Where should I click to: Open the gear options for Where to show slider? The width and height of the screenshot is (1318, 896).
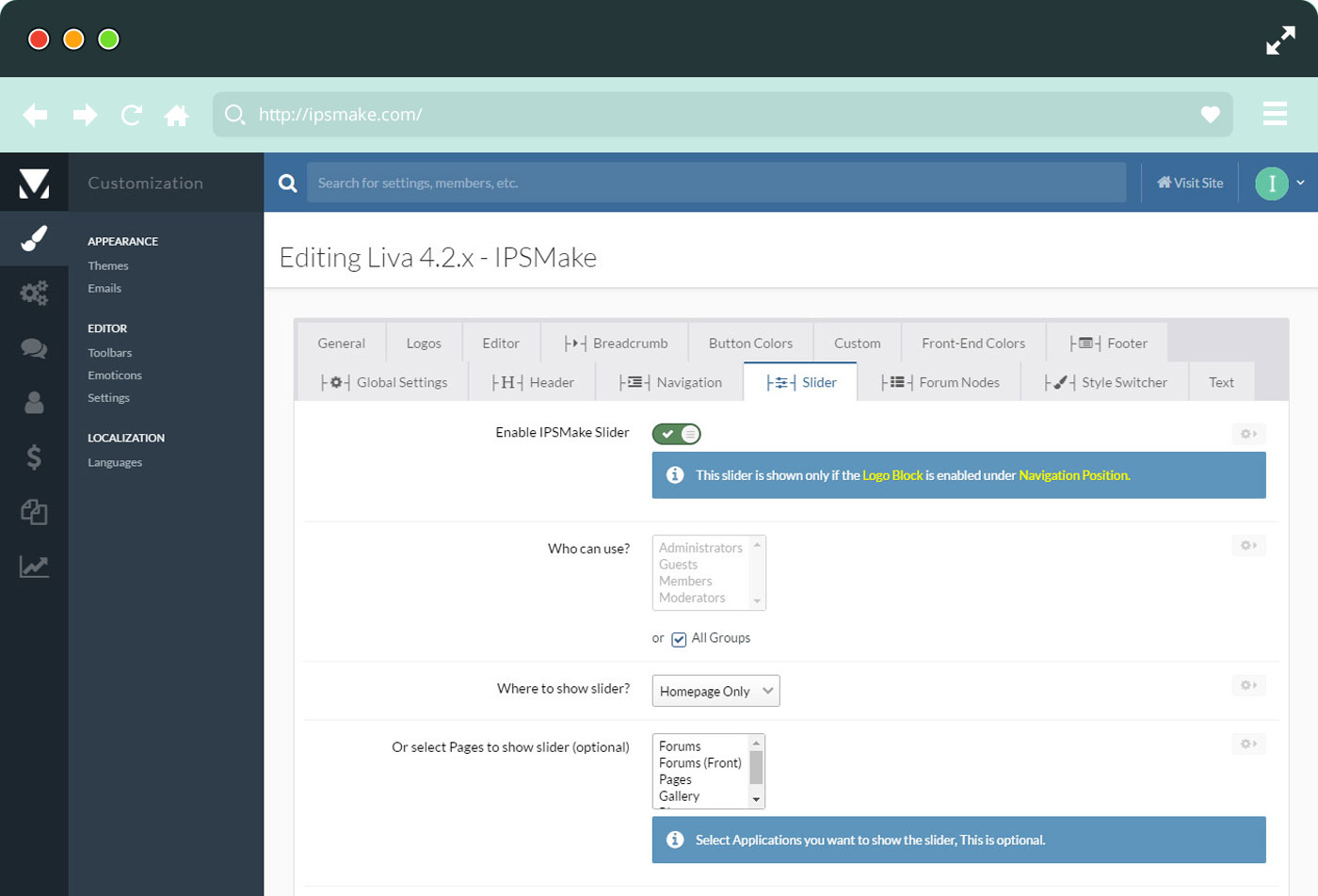point(1248,685)
